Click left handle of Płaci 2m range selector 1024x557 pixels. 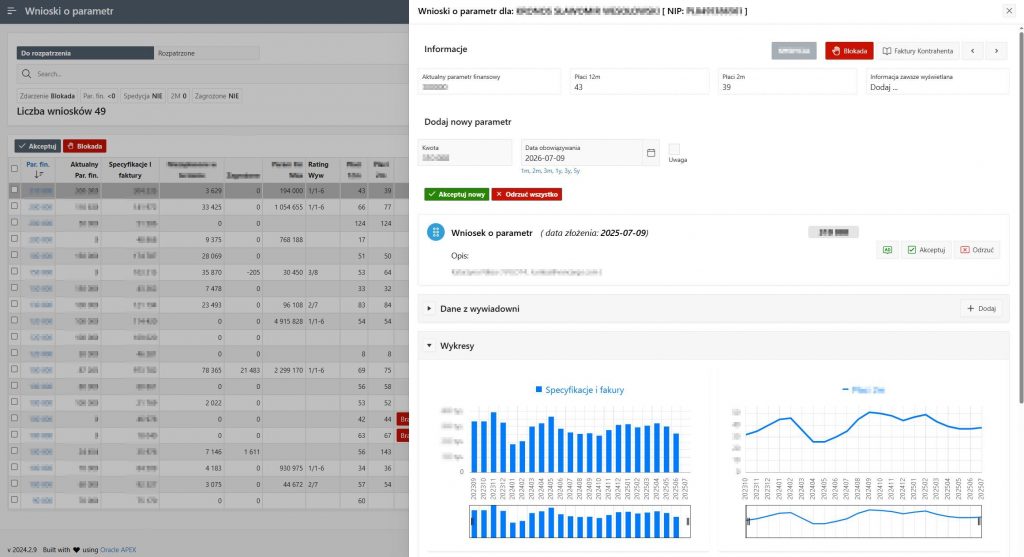[748, 521]
